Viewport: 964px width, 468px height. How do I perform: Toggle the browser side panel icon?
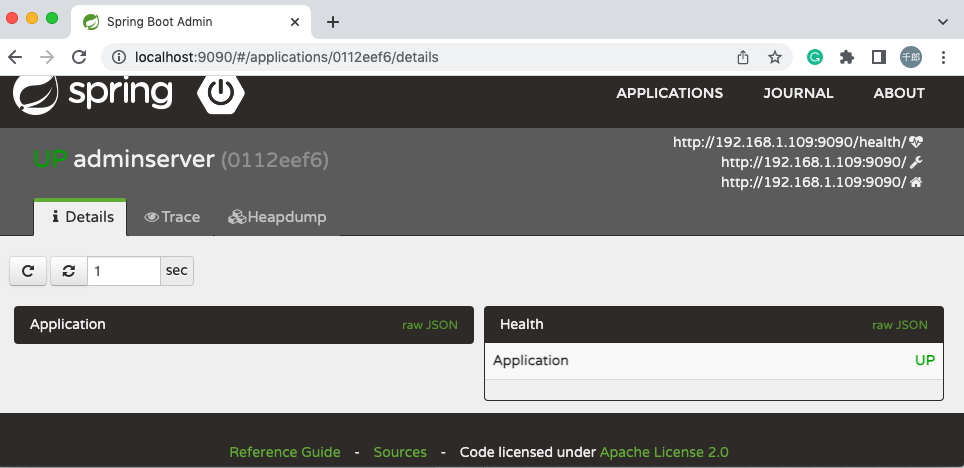coord(879,57)
